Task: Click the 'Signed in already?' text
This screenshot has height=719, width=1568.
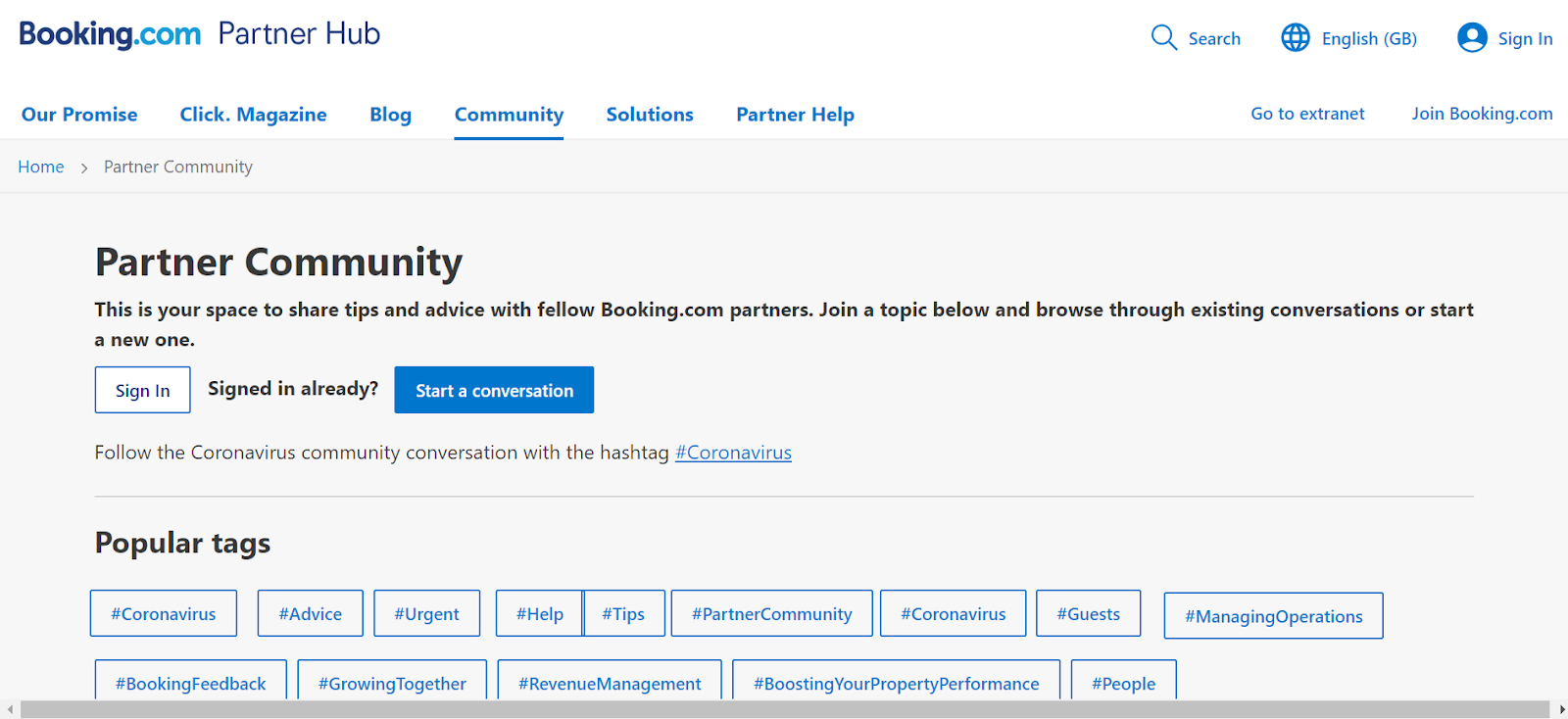Action: pyautogui.click(x=293, y=389)
